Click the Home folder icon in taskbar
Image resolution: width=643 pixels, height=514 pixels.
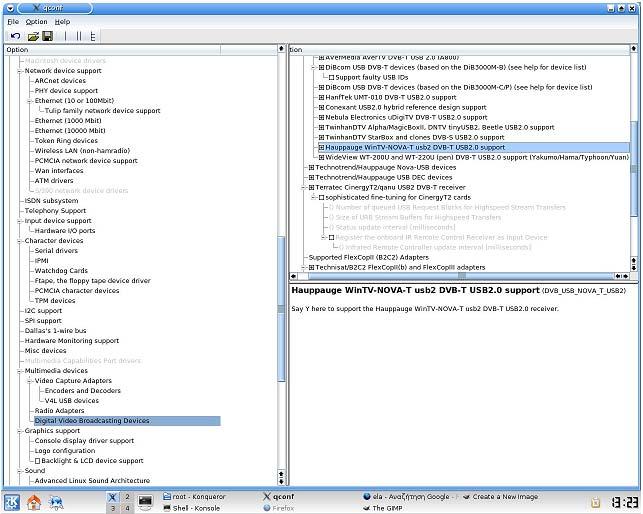[34, 502]
